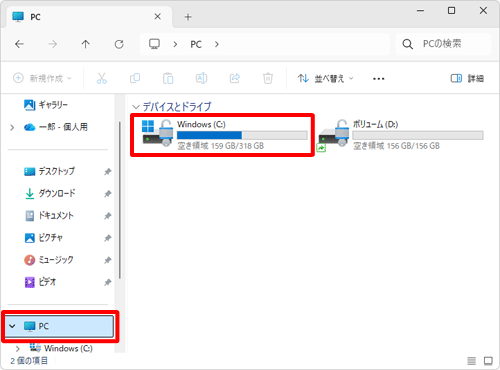Go up one folder level
This screenshot has width=500, height=370.
pos(86,44)
